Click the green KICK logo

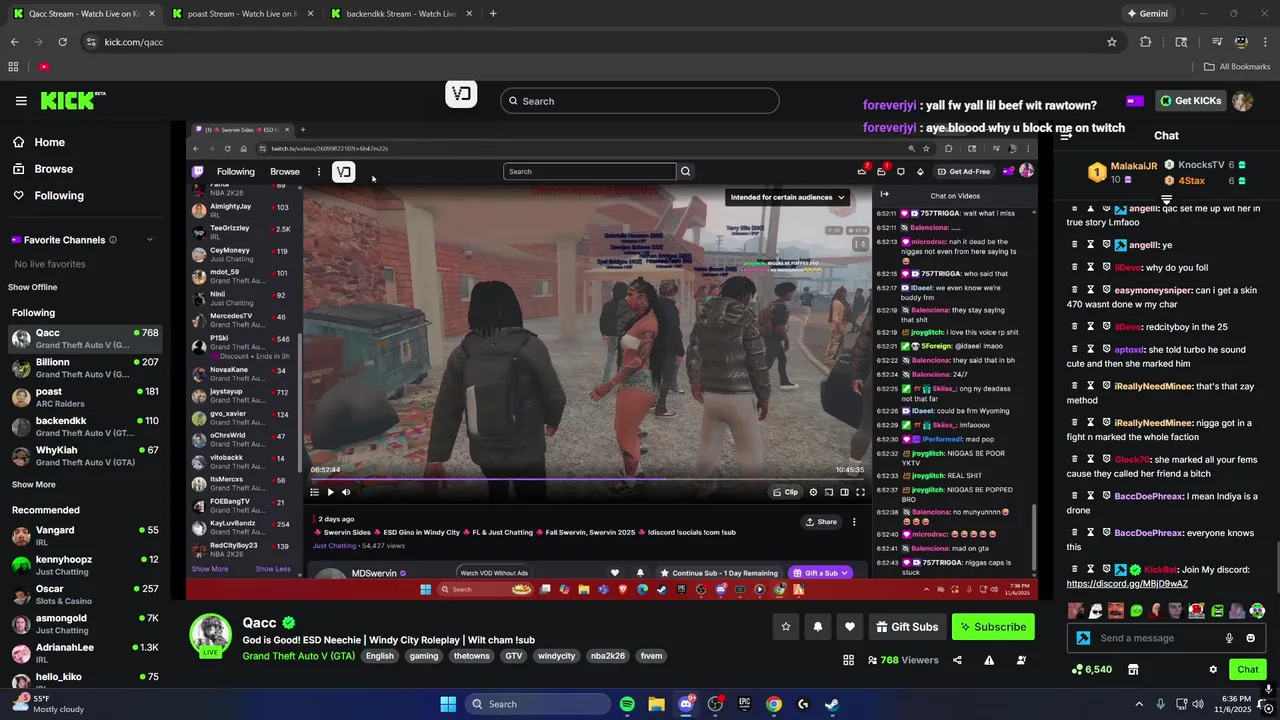pos(72,100)
